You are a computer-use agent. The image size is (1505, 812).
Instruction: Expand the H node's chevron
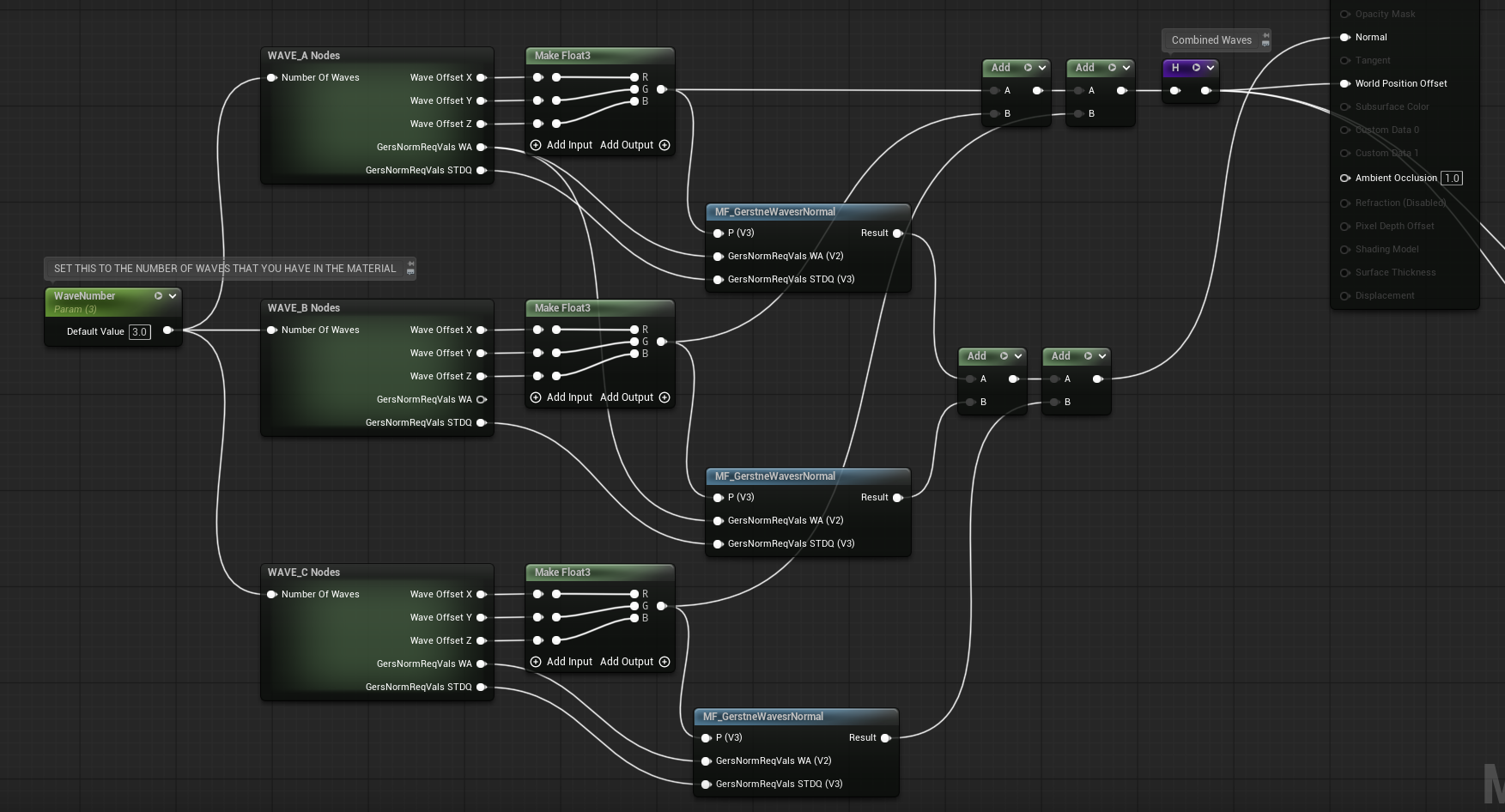coord(1211,68)
